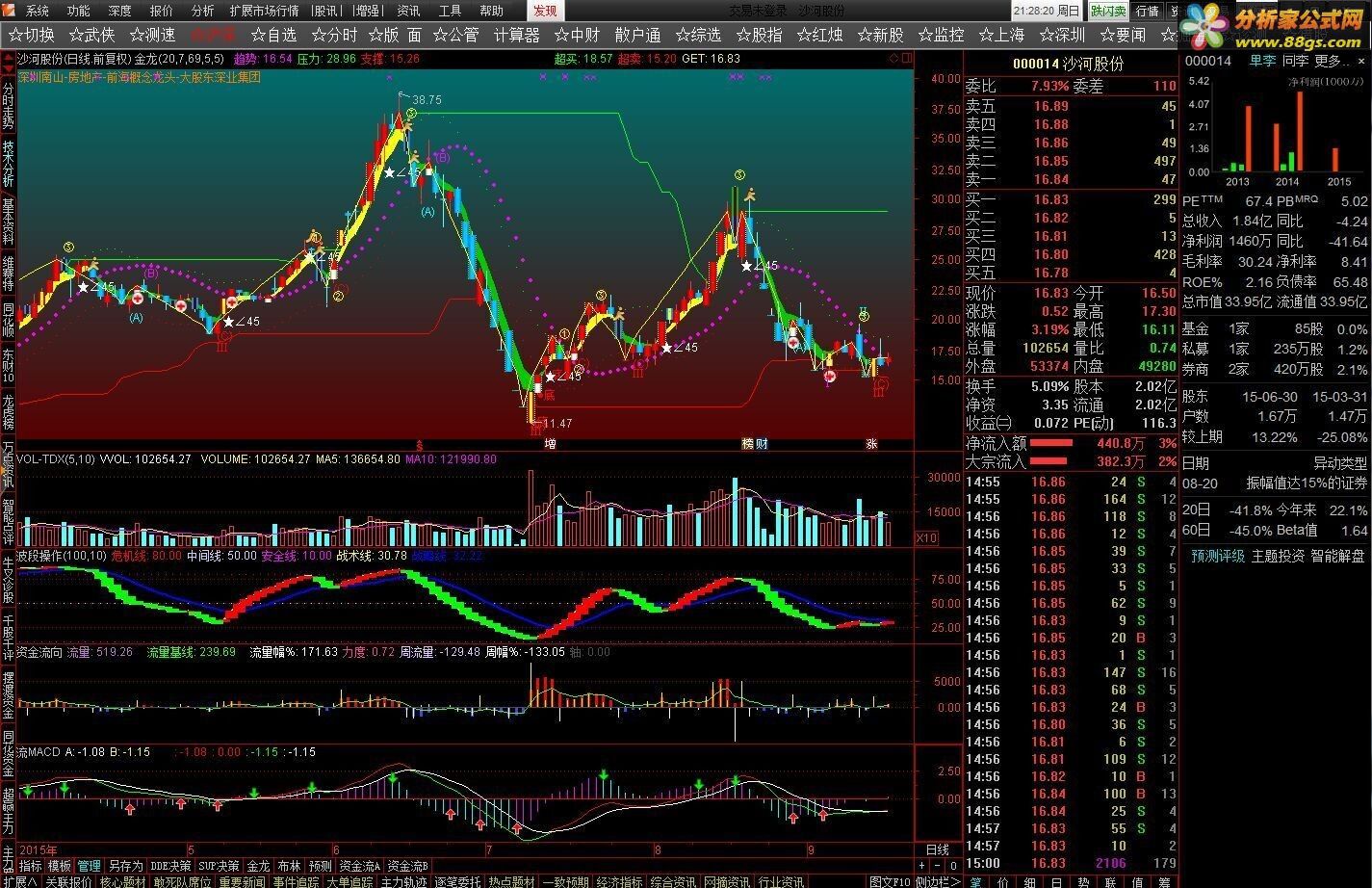Click the 智能解盘 link
The image size is (1372, 888).
point(1338,556)
